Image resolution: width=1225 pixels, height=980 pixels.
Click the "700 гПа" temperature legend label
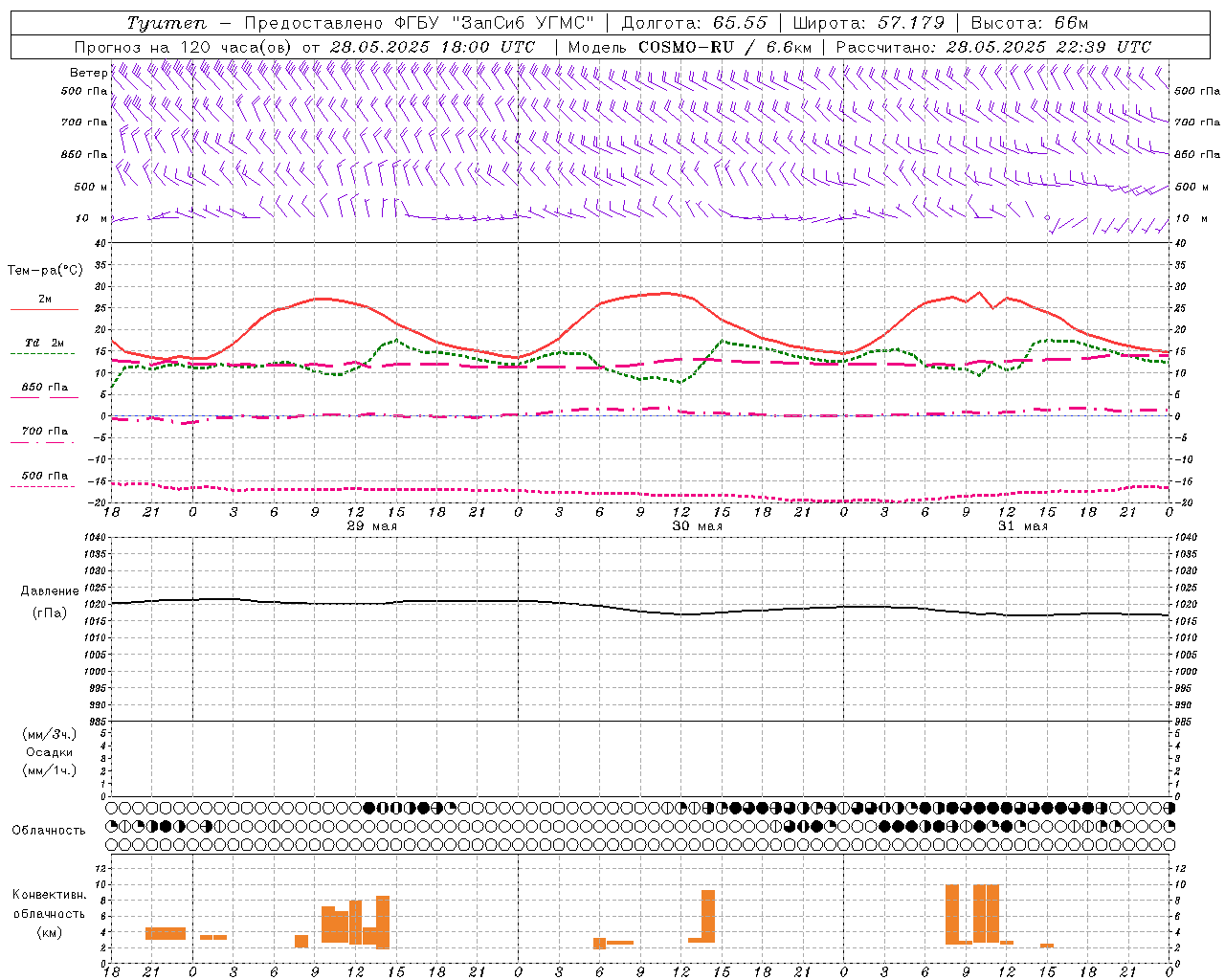(45, 431)
